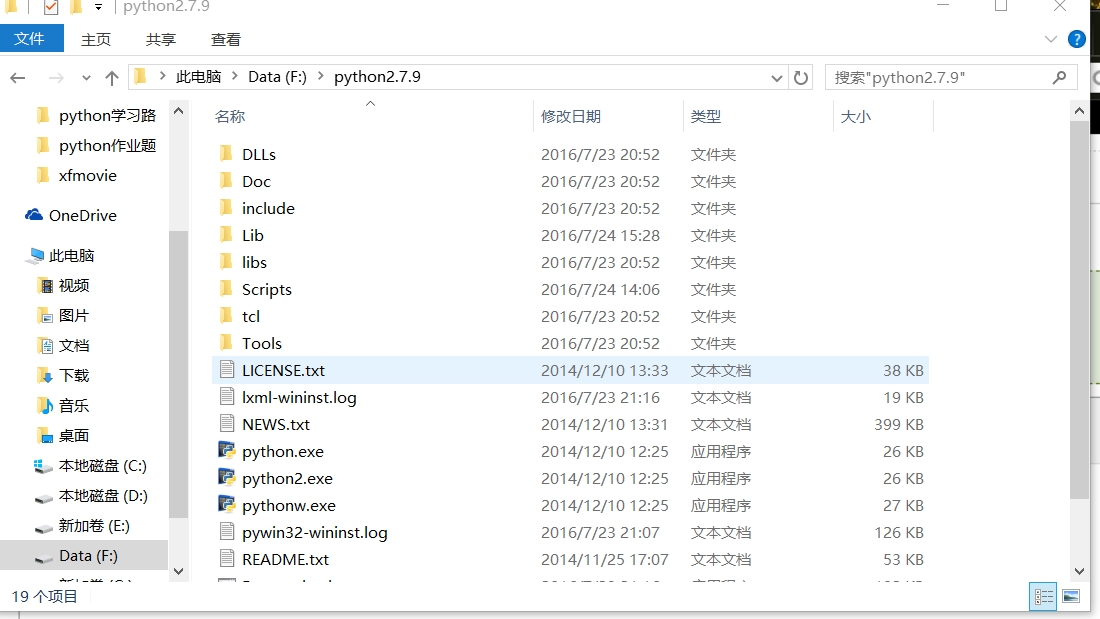Open recent locations dropdown arrow
The height and width of the screenshot is (619, 1100).
85,78
